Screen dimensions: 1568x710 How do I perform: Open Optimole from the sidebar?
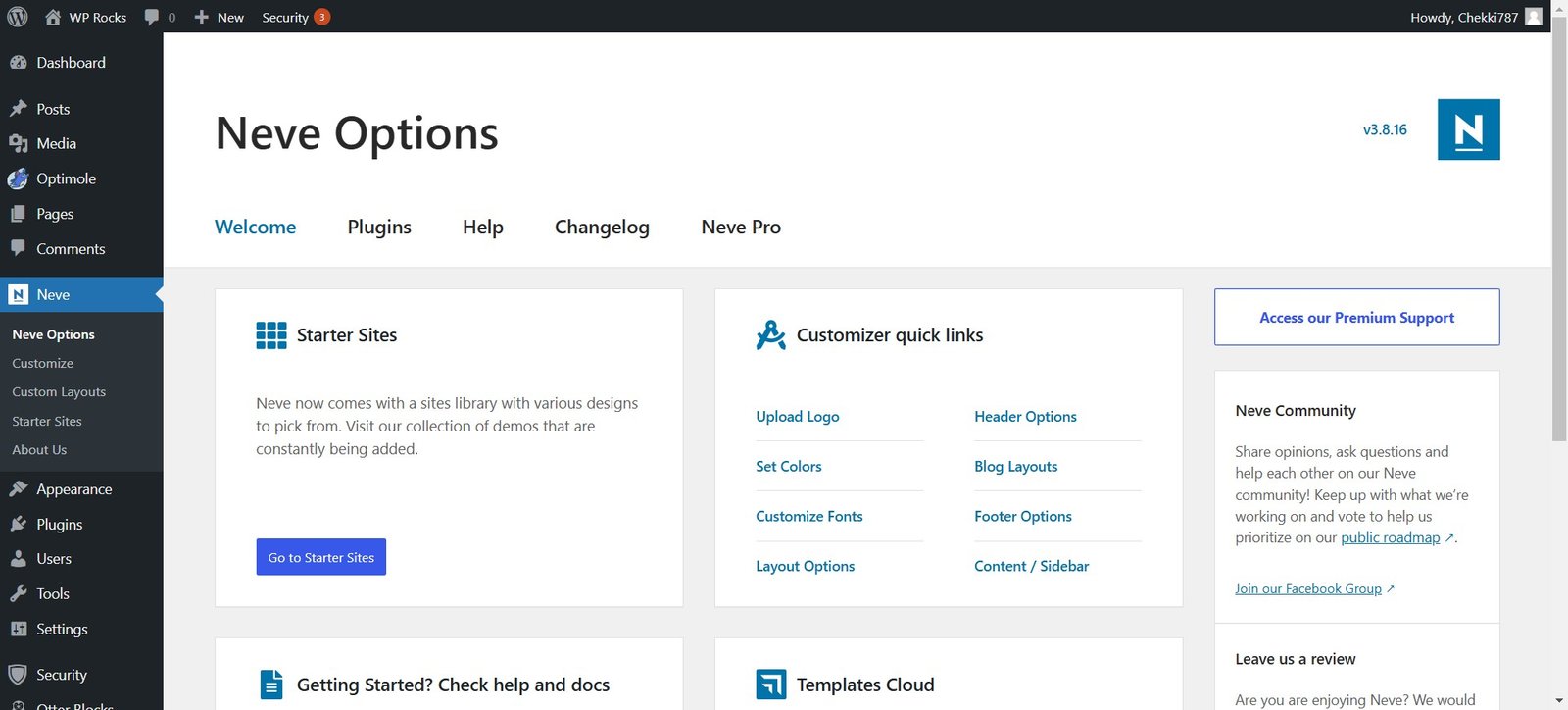66,178
